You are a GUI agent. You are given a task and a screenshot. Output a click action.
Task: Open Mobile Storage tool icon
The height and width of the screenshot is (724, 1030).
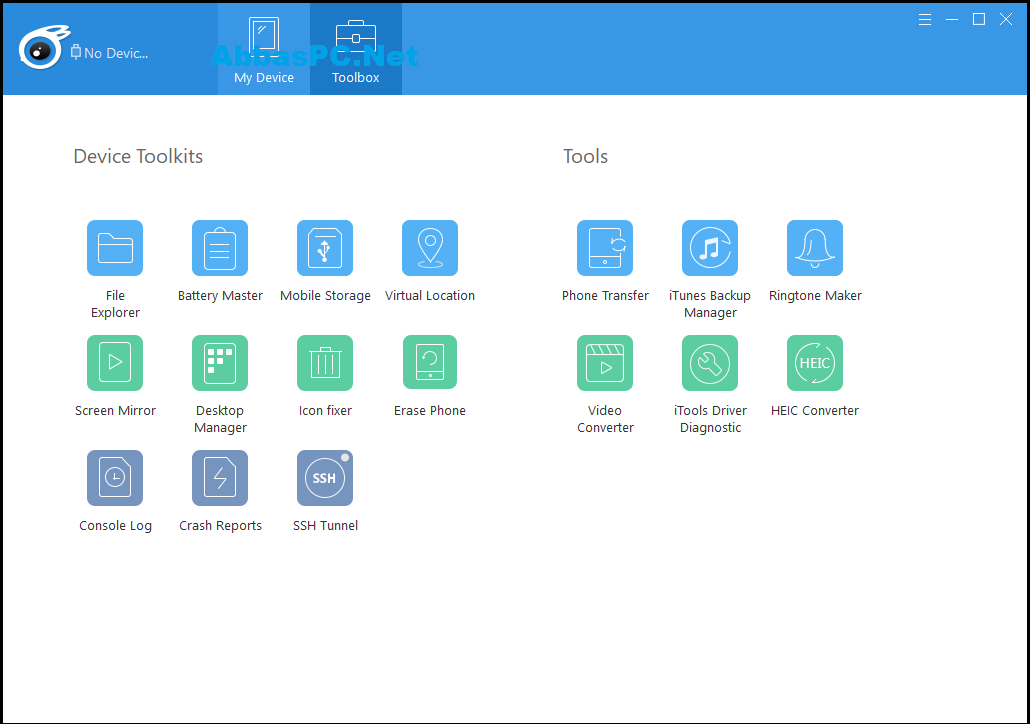point(325,248)
